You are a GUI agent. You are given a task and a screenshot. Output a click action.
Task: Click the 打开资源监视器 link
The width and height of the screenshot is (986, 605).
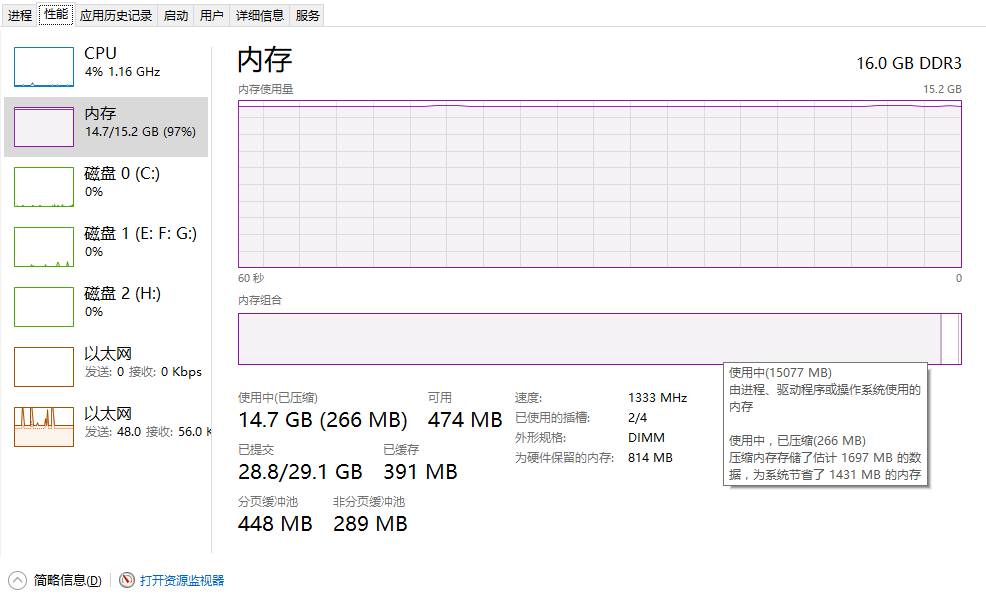pyautogui.click(x=182, y=580)
